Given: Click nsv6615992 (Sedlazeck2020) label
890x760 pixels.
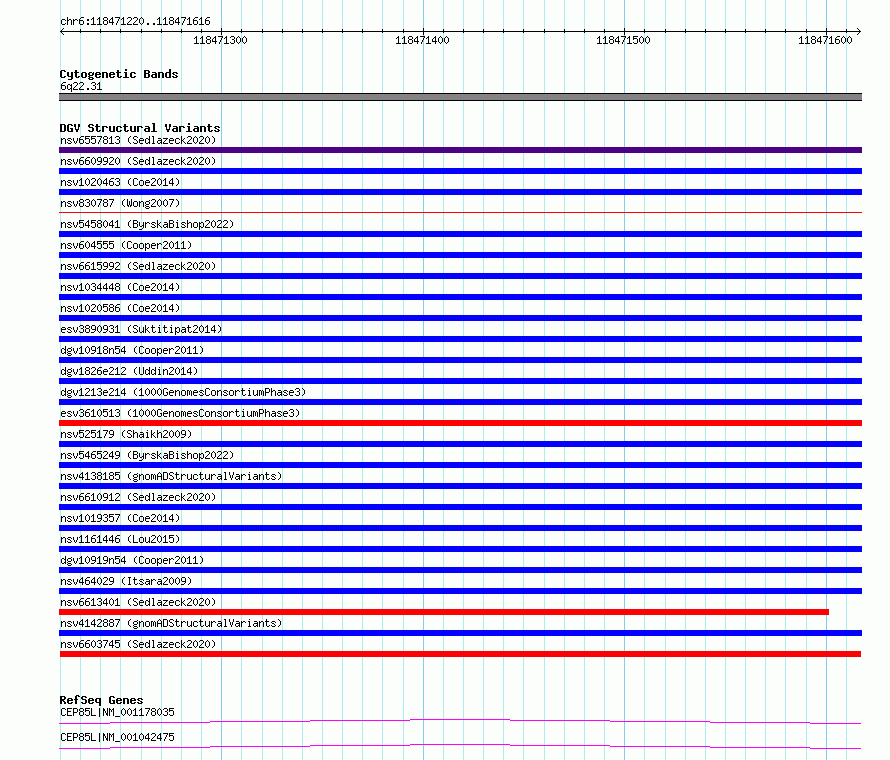Looking at the screenshot, I should click(138, 266).
